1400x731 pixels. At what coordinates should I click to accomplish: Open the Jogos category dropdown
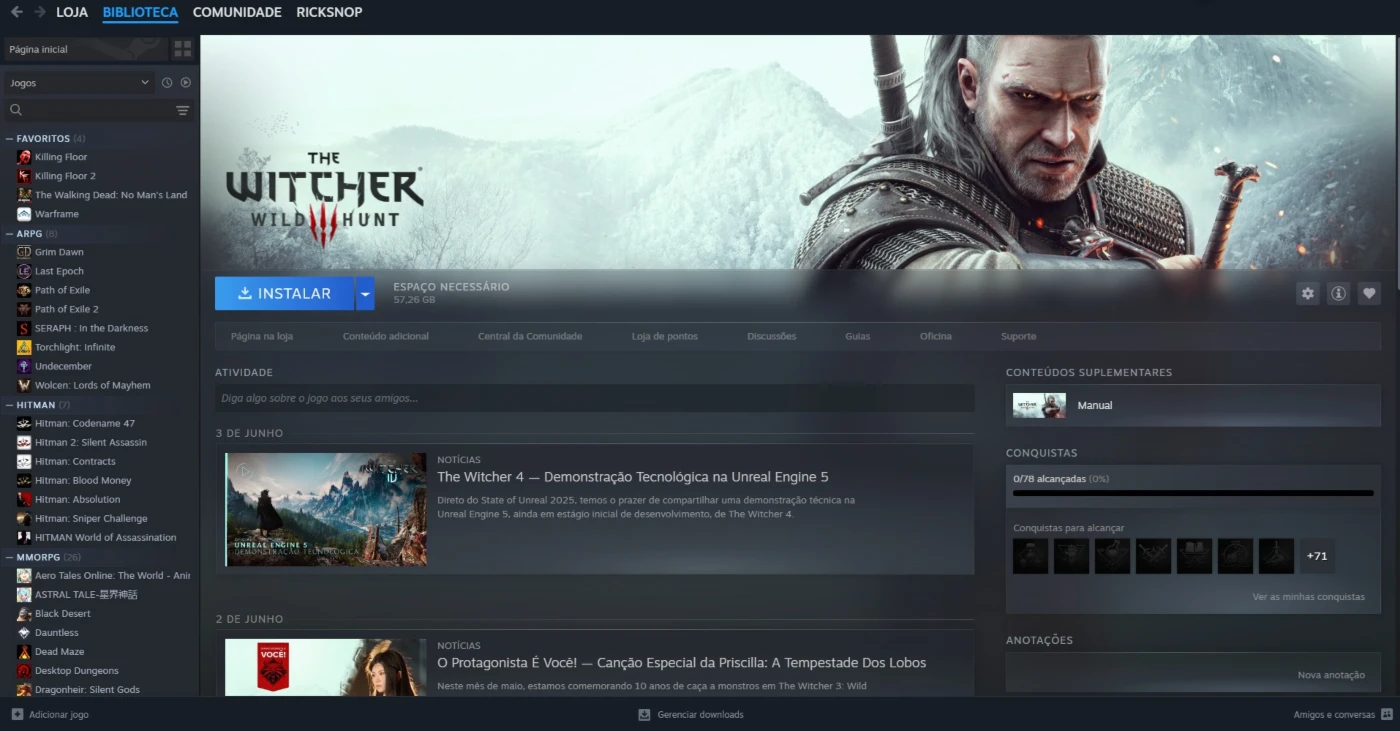click(79, 83)
